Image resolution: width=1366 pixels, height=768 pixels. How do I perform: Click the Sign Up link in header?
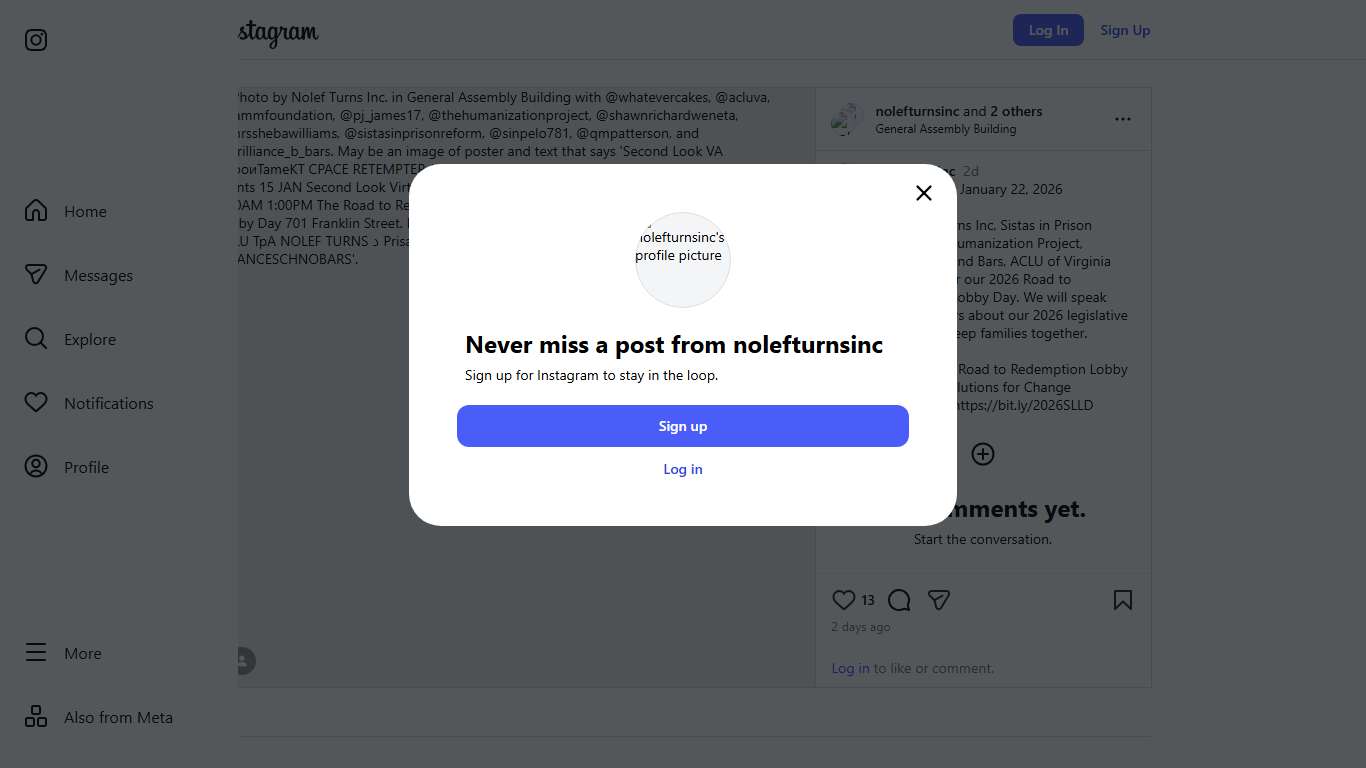click(1125, 30)
